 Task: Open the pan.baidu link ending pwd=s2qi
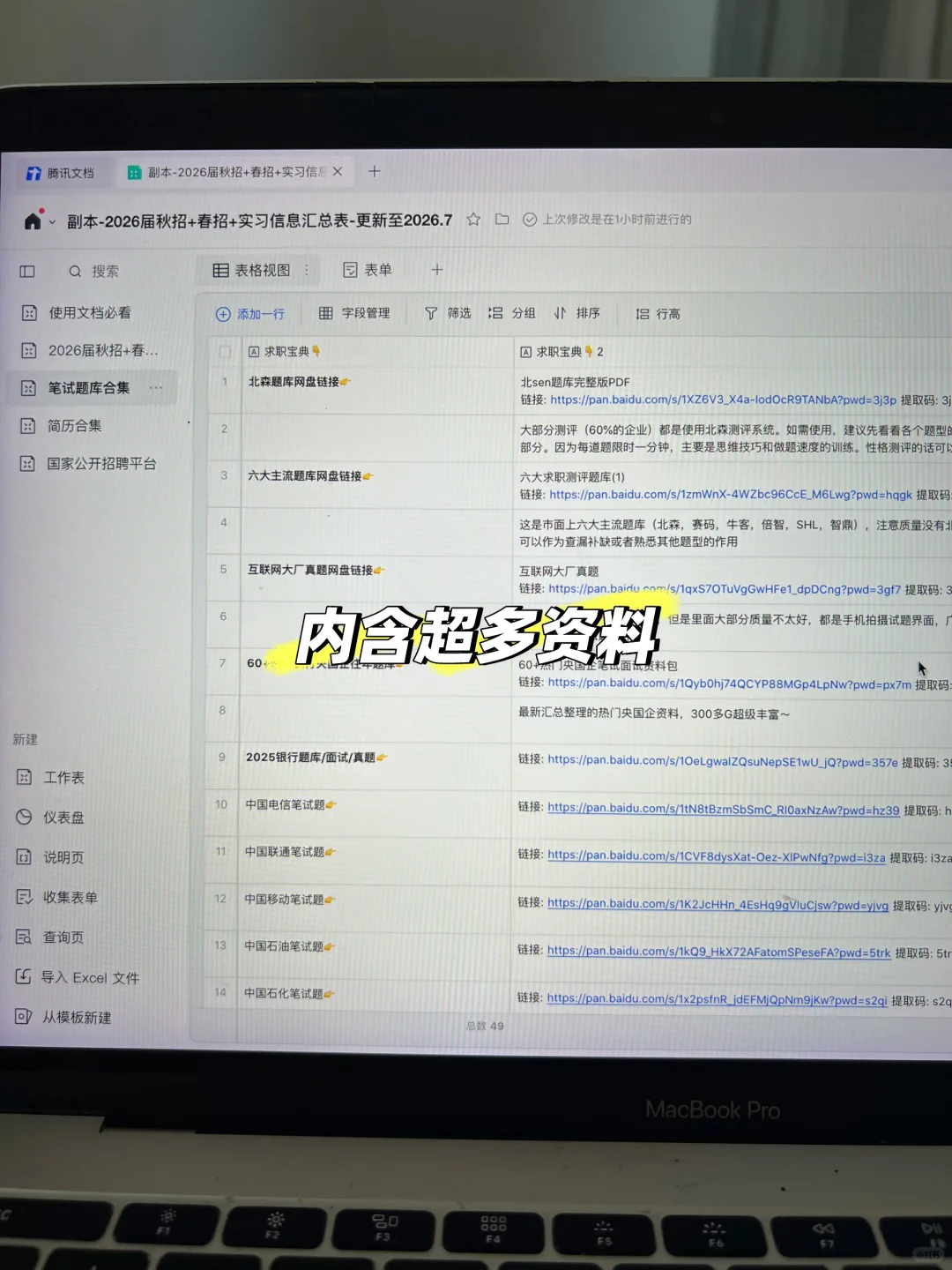[x=718, y=999]
